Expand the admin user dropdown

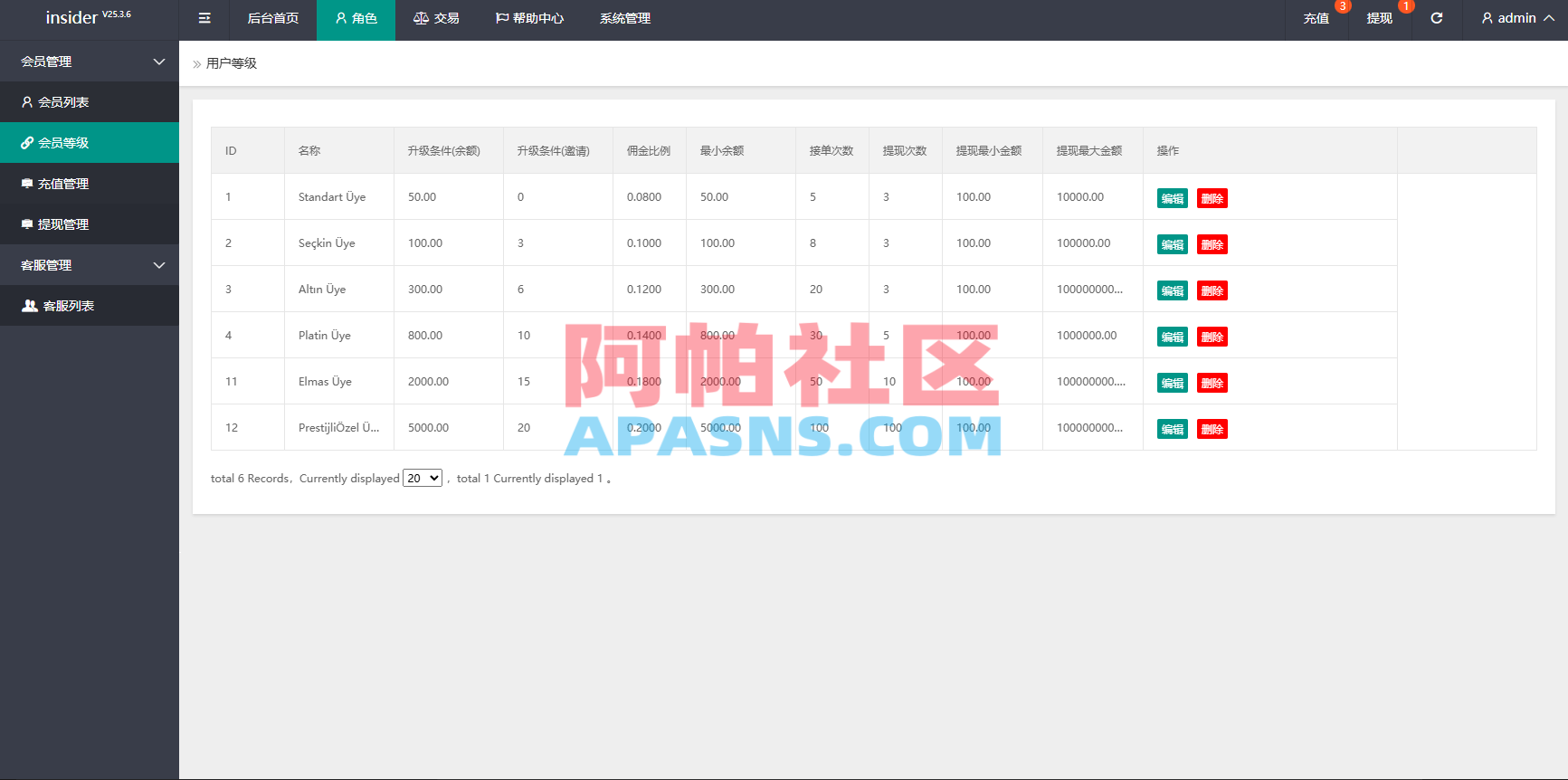1517,18
